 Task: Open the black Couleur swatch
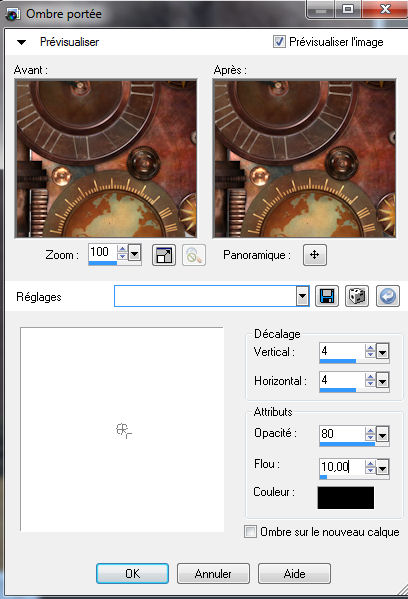point(346,497)
